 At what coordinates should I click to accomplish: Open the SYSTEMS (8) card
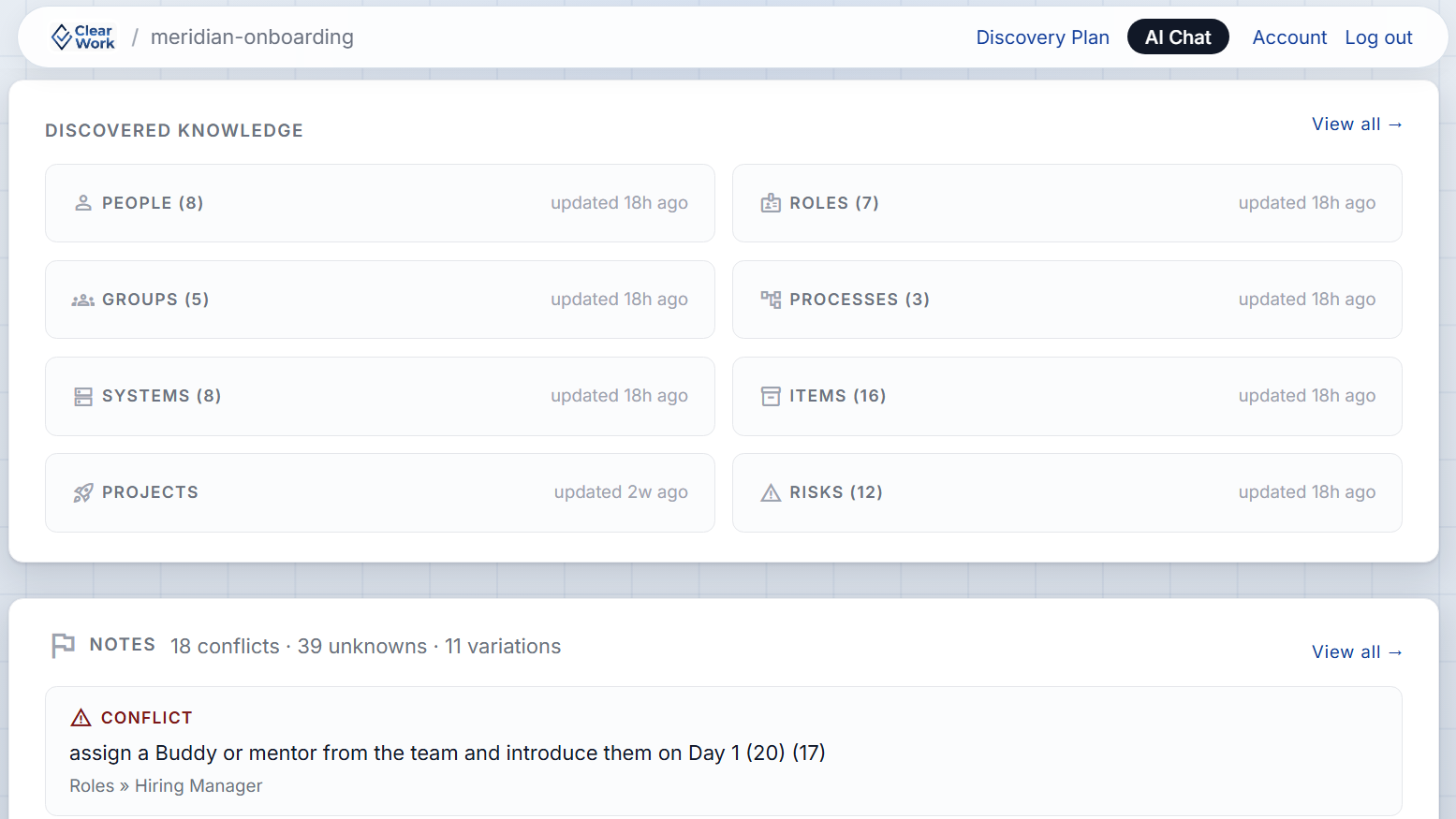point(380,396)
